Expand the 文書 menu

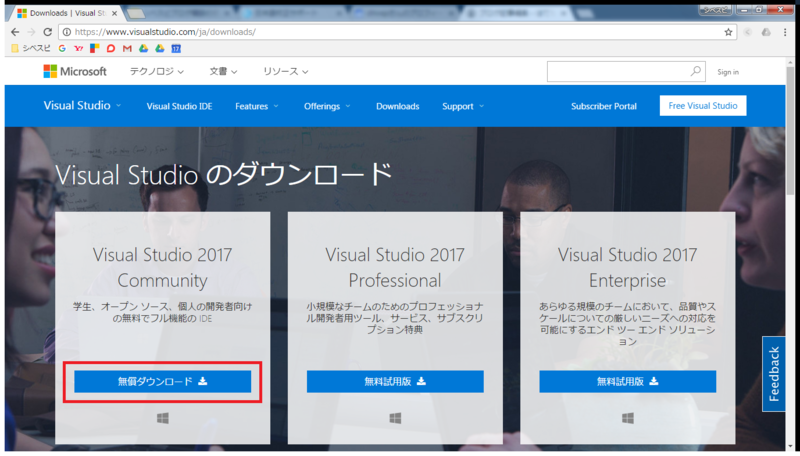point(223,71)
